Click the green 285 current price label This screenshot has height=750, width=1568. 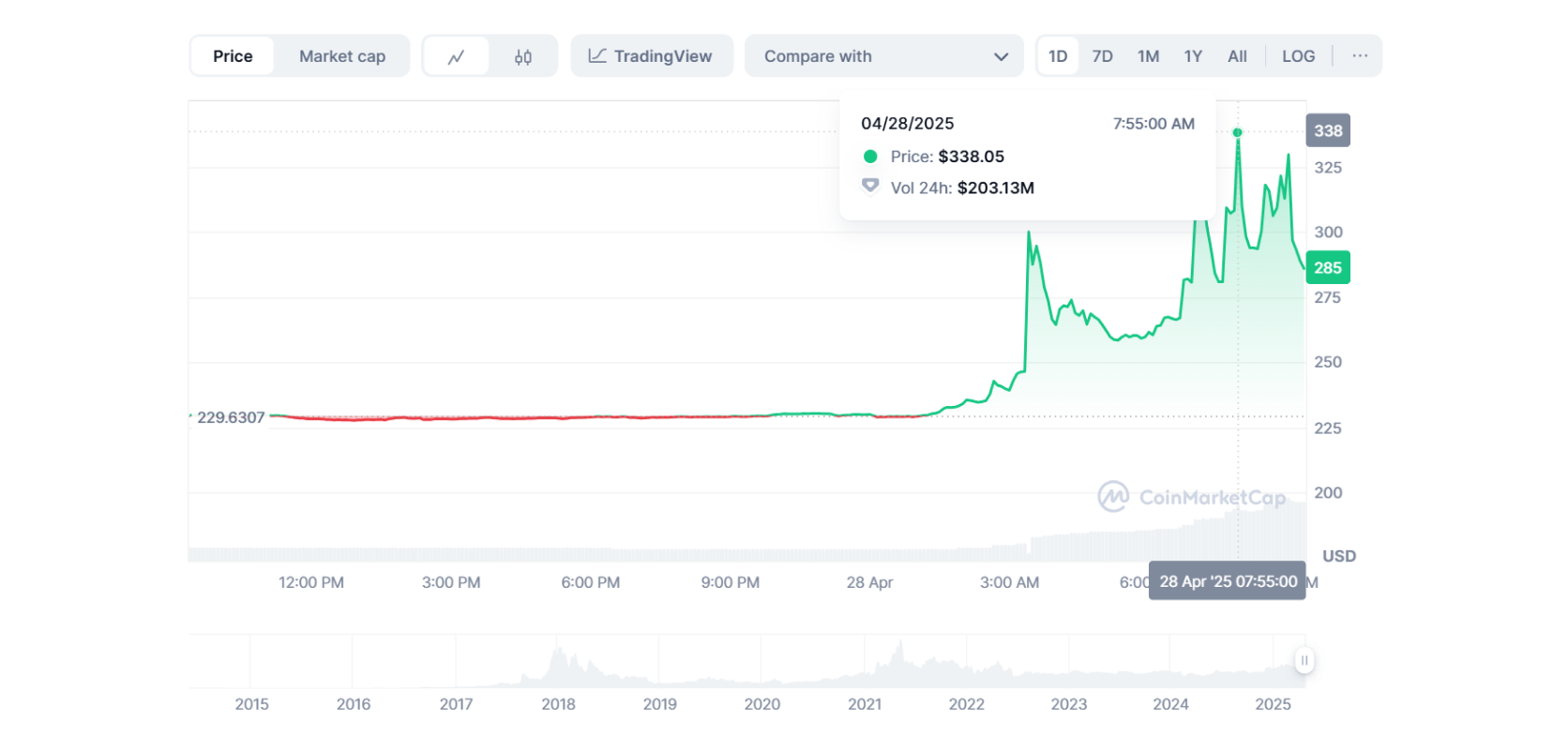point(1328,268)
